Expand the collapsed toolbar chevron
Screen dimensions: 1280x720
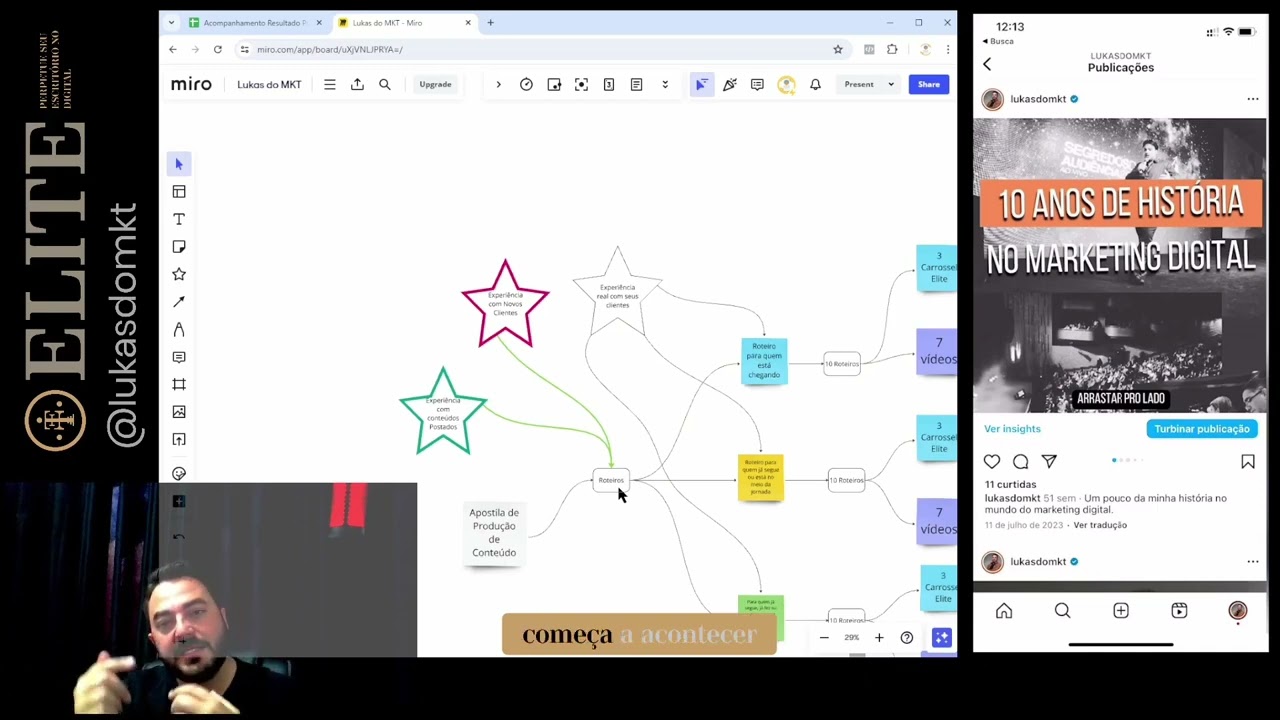498,85
